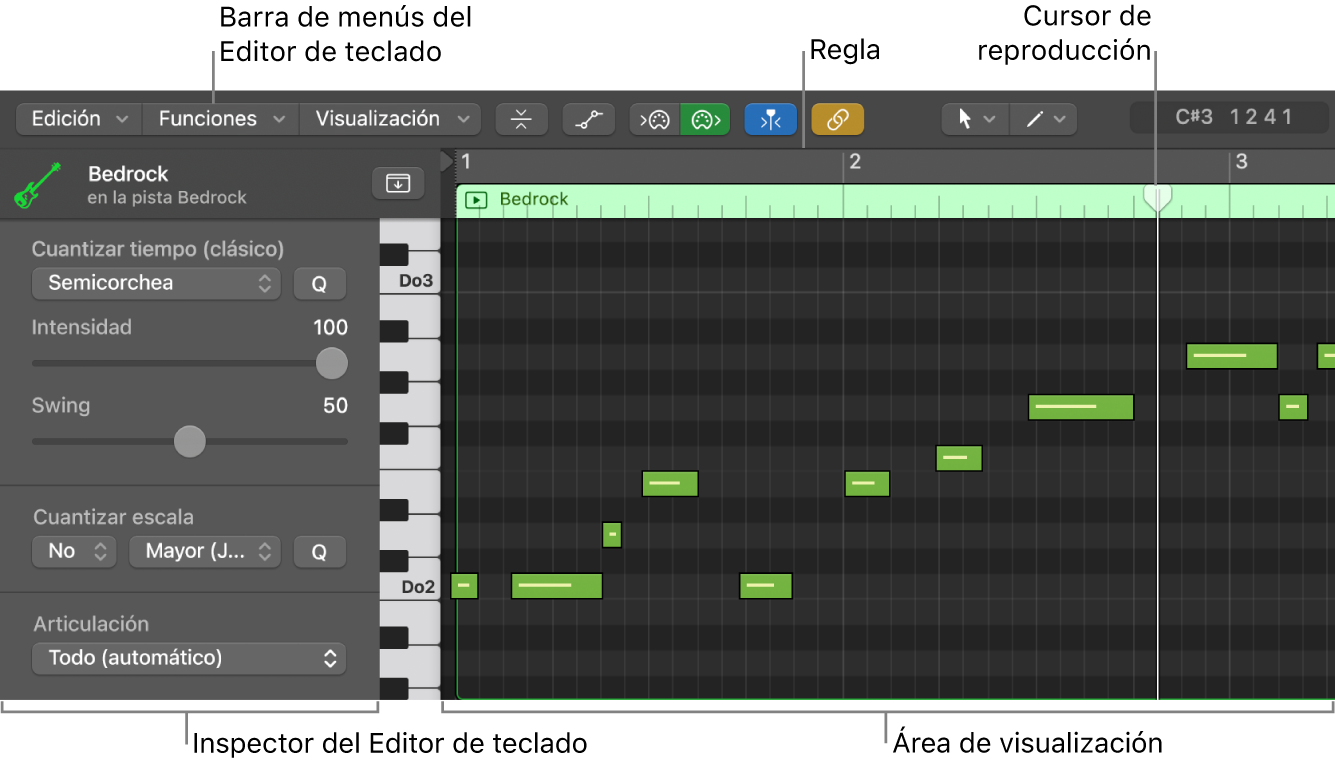Click the MIDI In piano icon

coord(653,118)
